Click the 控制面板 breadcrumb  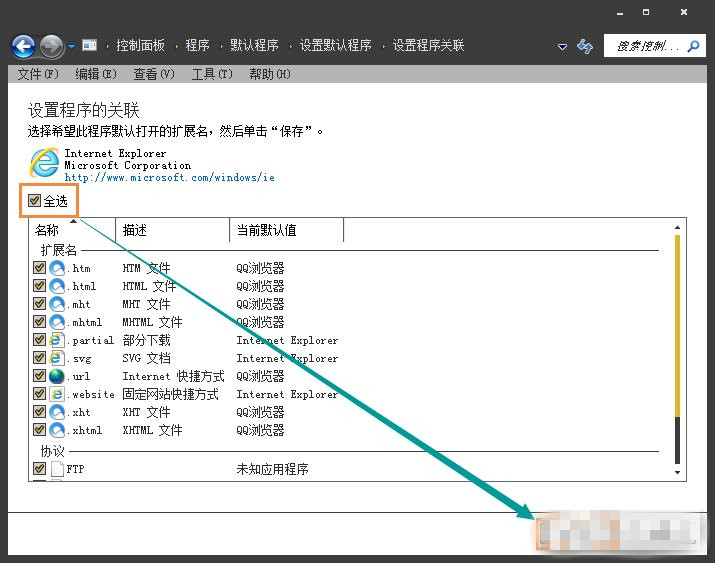(140, 45)
